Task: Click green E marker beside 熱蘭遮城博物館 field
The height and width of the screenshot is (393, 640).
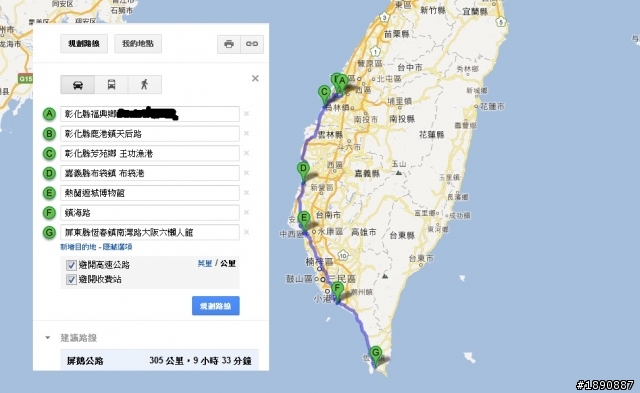Action: (49, 193)
